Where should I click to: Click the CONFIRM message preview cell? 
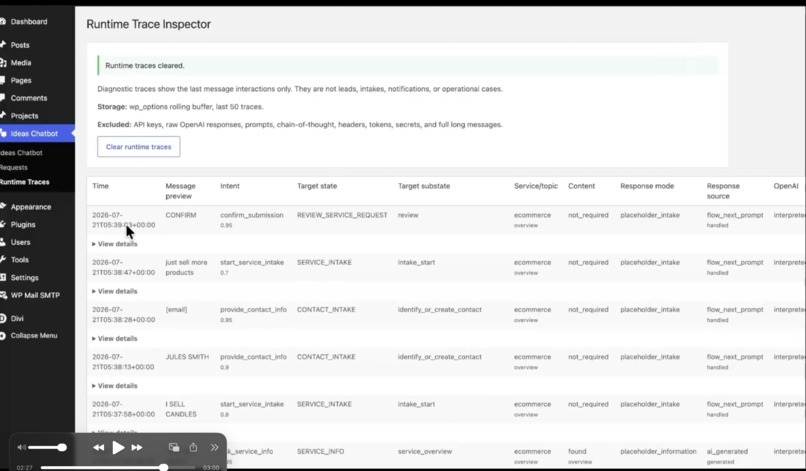(x=180, y=215)
